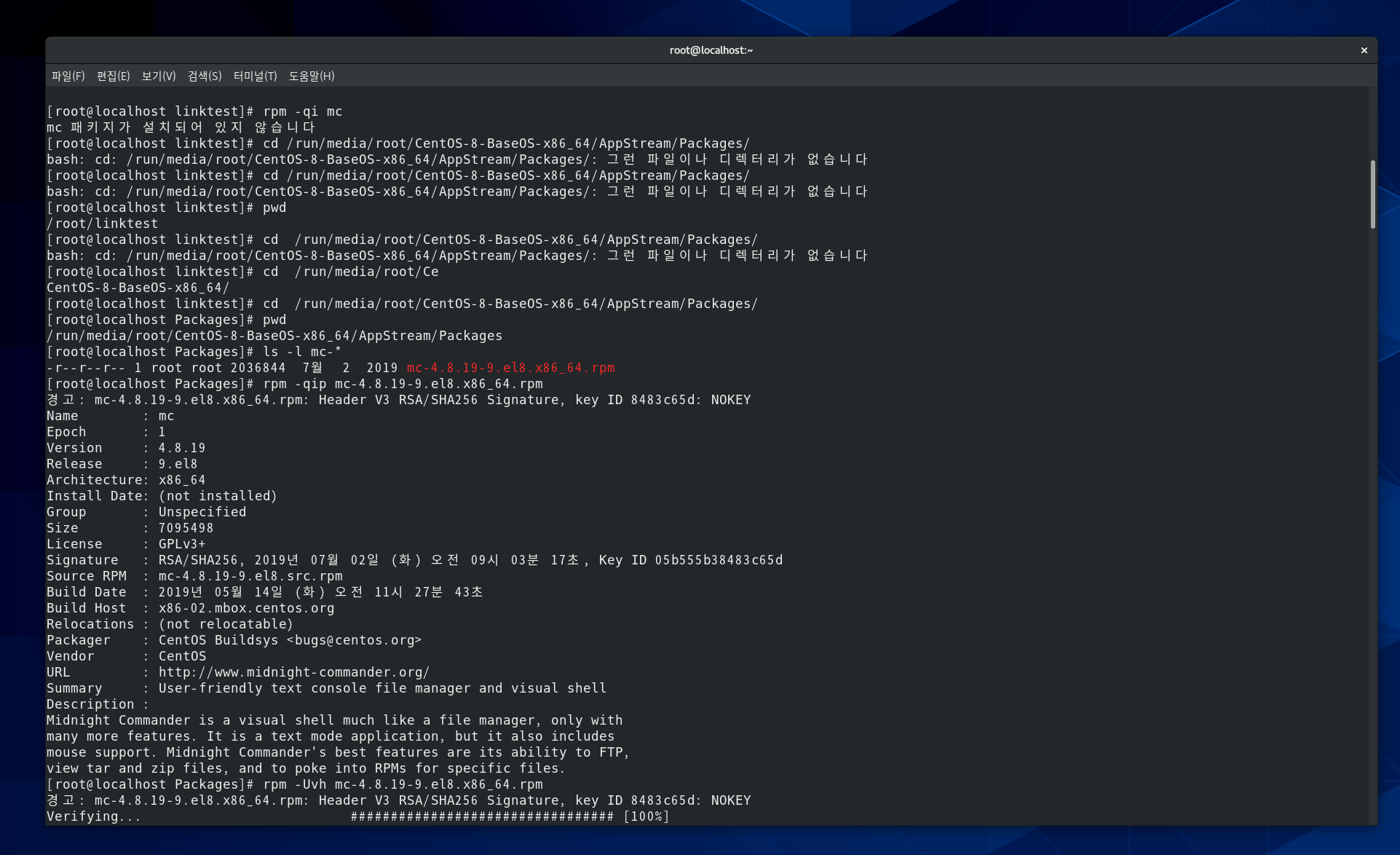Click the rpm -qi mc command at top
The width and height of the screenshot is (1400, 855).
[302, 111]
